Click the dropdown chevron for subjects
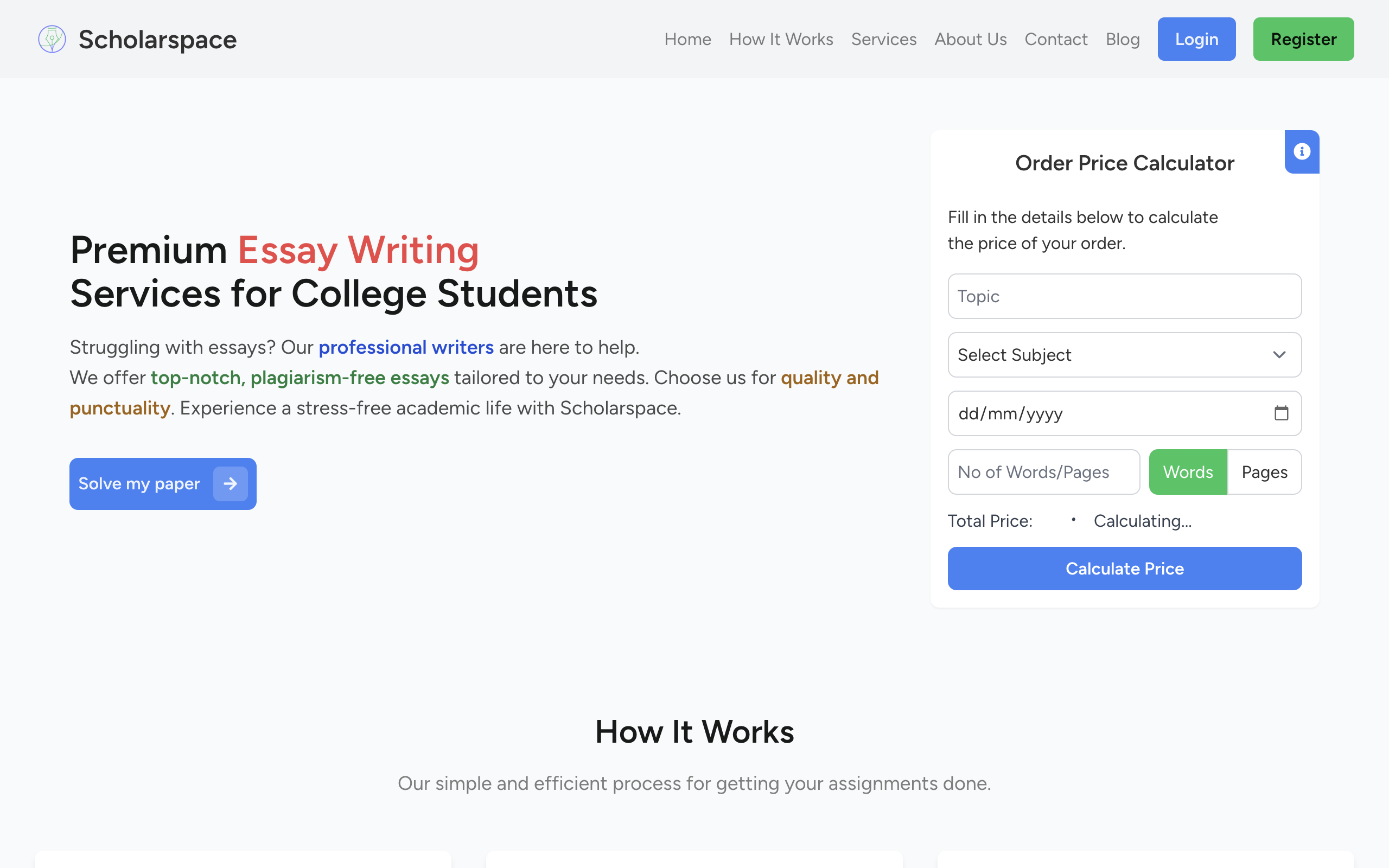The image size is (1389, 868). (1280, 355)
